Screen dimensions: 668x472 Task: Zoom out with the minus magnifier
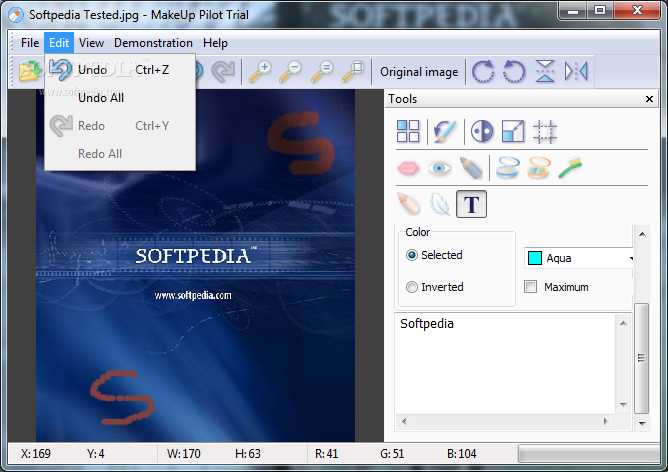291,71
